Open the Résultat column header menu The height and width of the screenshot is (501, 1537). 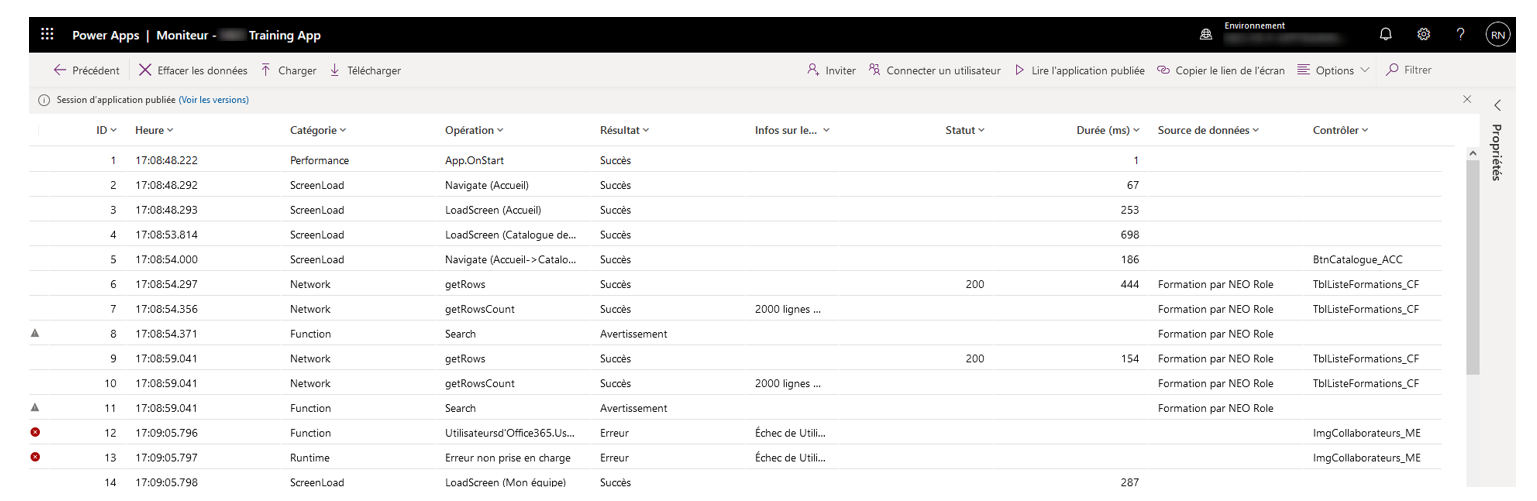coord(624,130)
